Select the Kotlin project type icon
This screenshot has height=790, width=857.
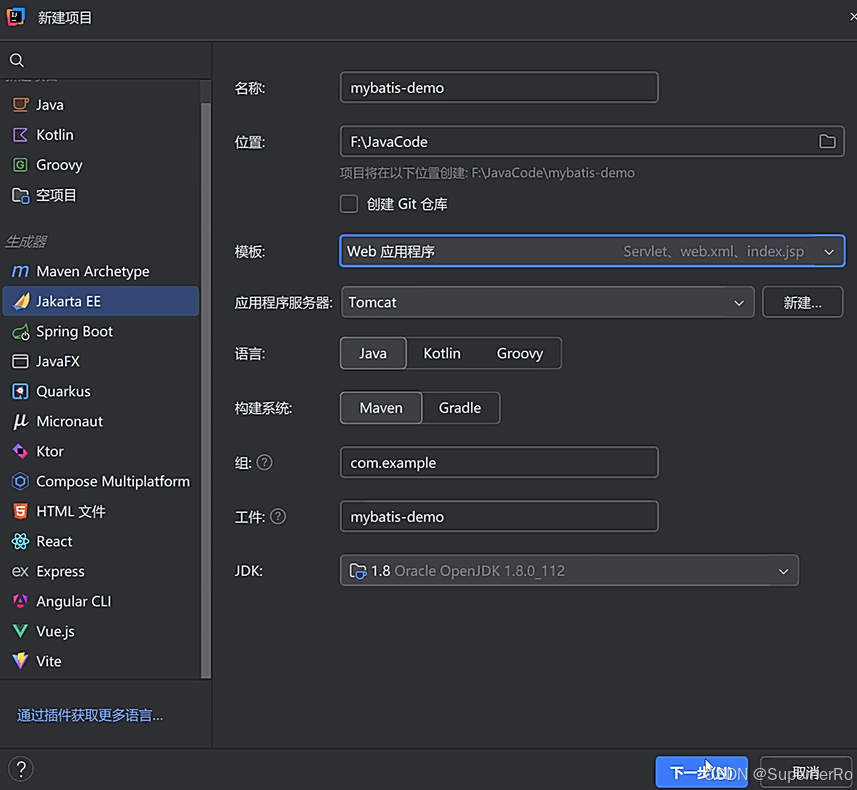coord(20,134)
